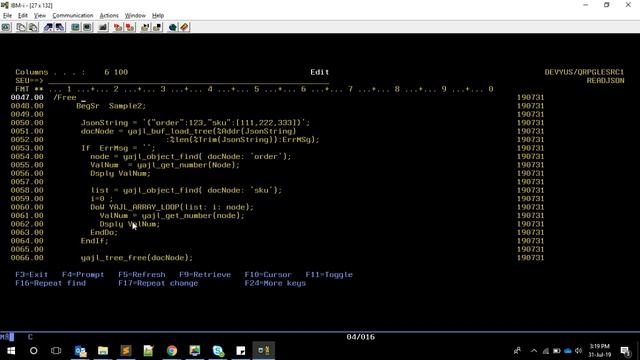Open the Edit menu
This screenshot has width=640, height=360.
point(23,16)
